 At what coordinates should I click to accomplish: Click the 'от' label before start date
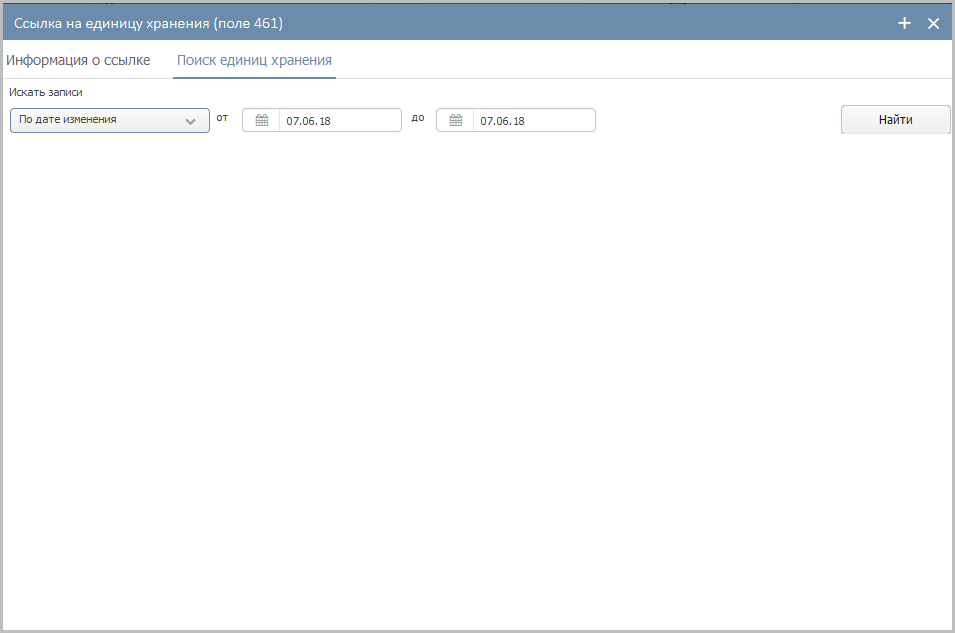[222, 118]
